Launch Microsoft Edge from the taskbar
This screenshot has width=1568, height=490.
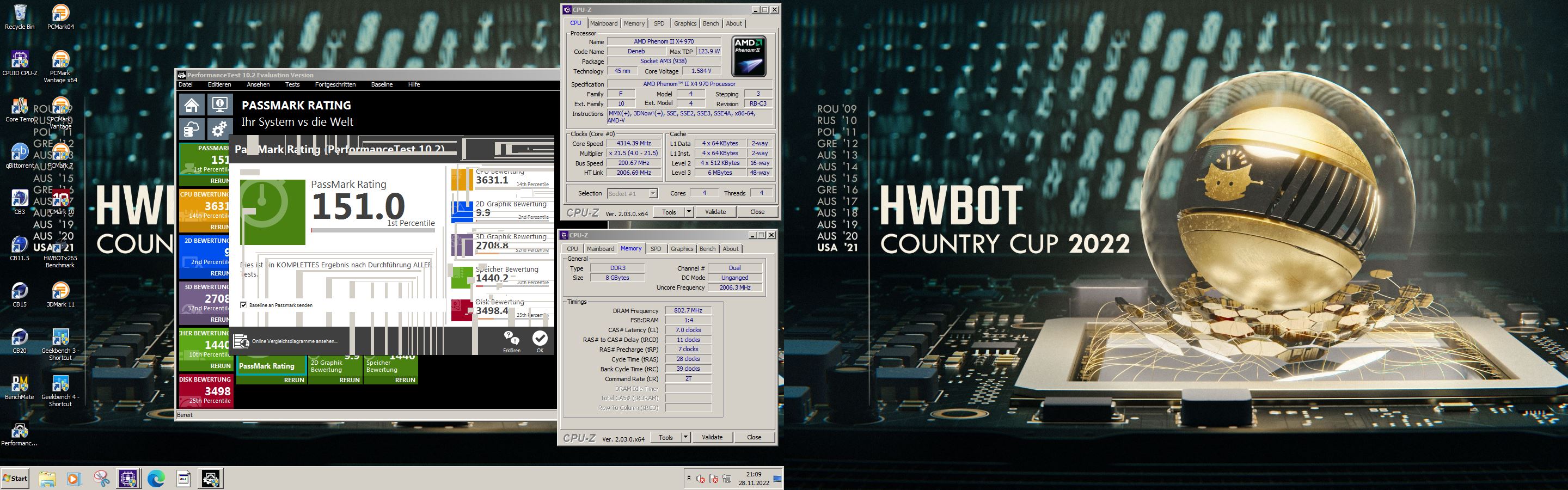(x=156, y=479)
